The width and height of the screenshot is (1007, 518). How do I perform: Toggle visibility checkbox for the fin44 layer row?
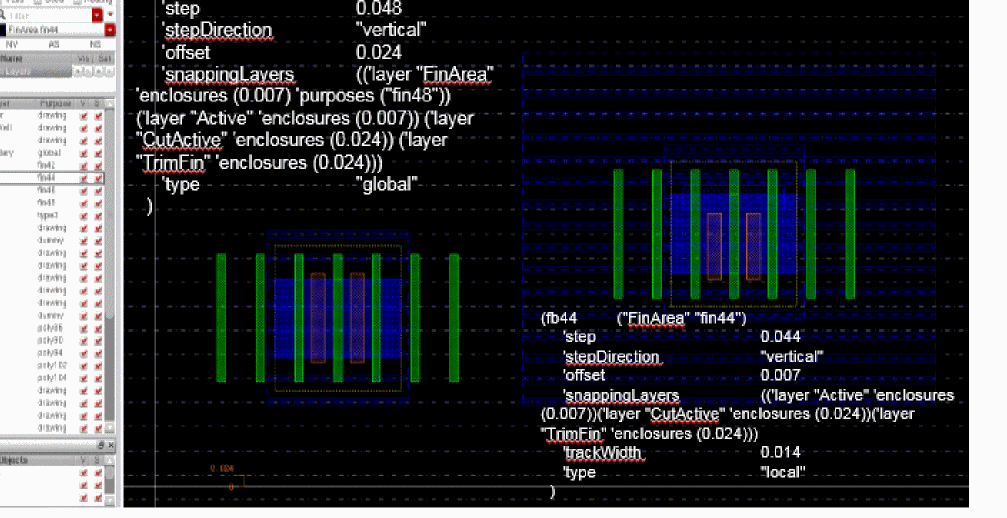[x=83, y=178]
